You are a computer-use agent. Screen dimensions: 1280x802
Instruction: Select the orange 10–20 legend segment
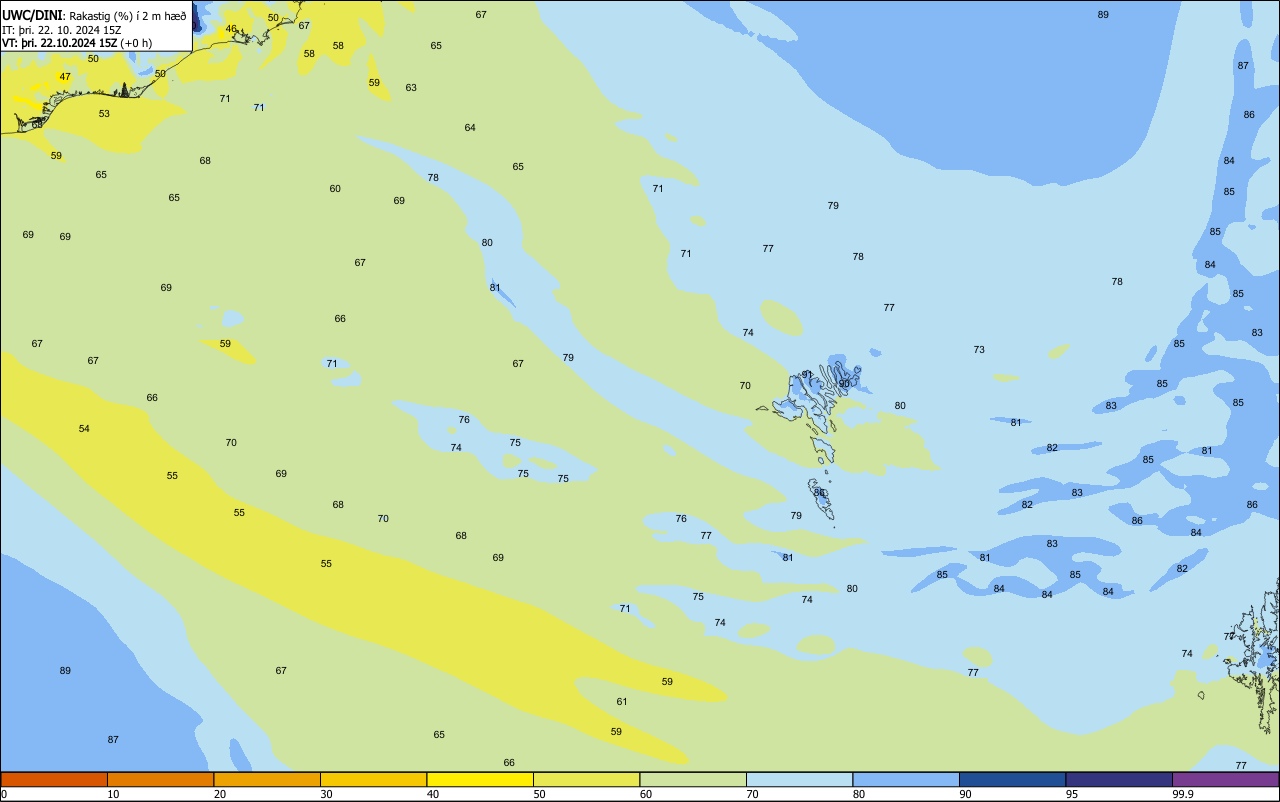(x=160, y=779)
